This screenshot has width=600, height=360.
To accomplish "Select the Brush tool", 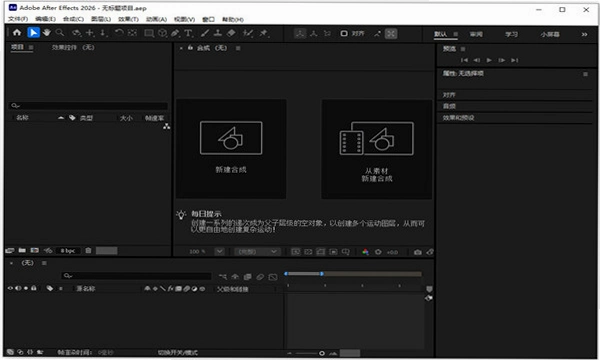I will click(x=205, y=34).
